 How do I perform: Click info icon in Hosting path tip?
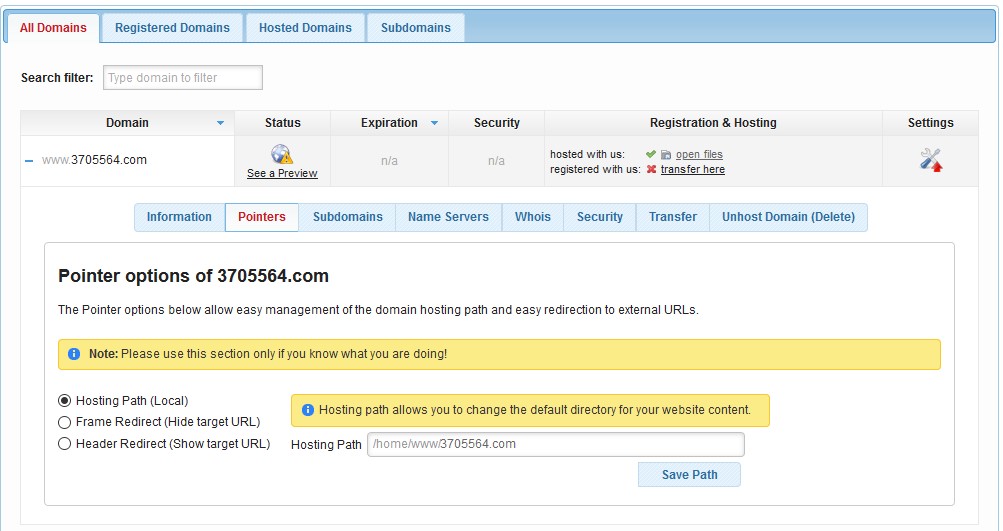point(308,410)
